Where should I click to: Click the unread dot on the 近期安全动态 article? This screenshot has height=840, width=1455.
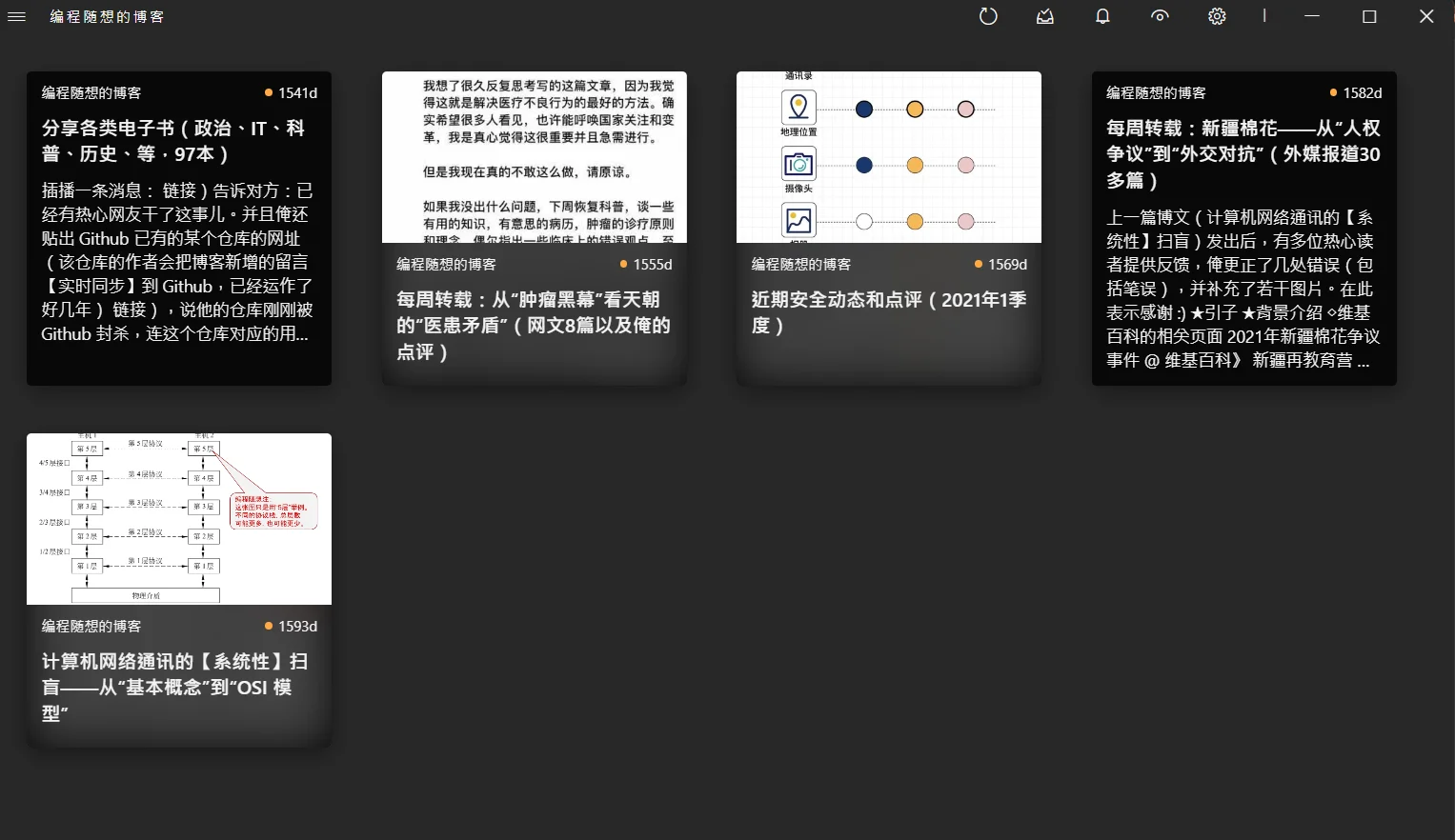977,264
